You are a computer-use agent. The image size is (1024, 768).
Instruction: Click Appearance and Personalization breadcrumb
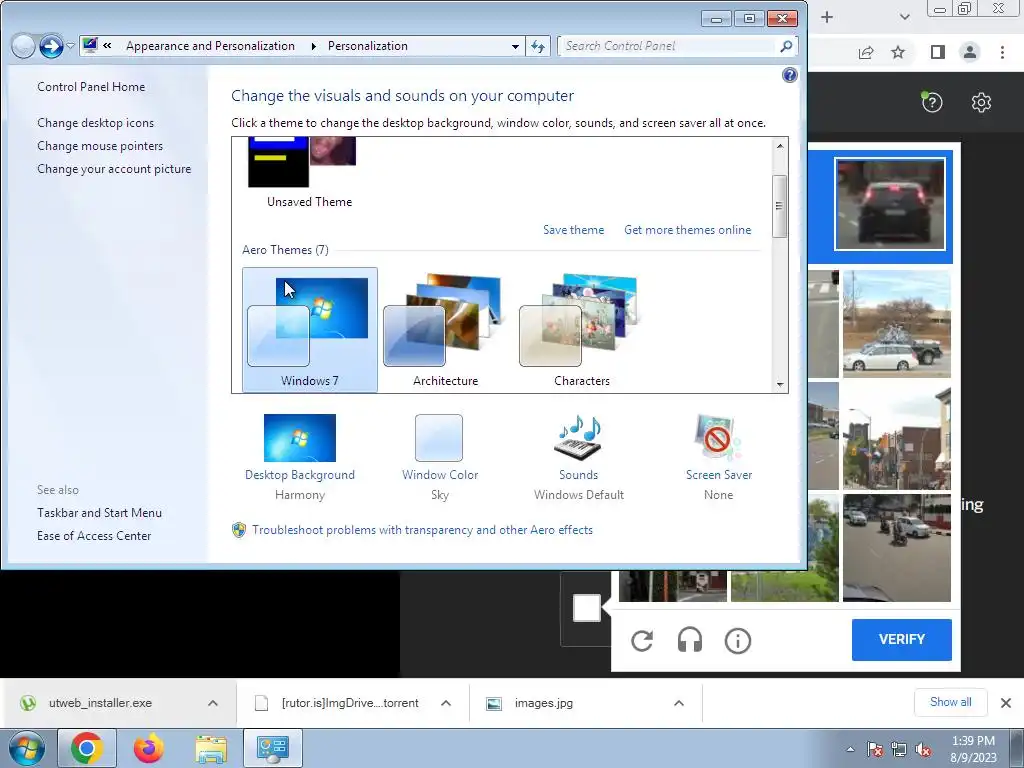[x=210, y=46]
